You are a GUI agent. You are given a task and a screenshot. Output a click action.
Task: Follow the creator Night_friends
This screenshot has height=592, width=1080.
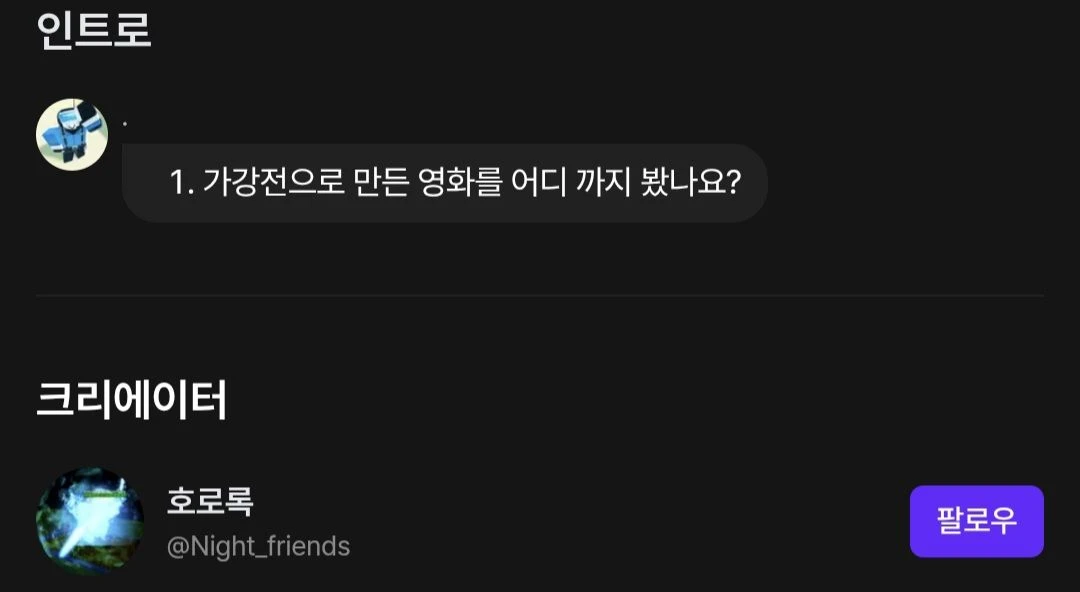pyautogui.click(x=976, y=521)
